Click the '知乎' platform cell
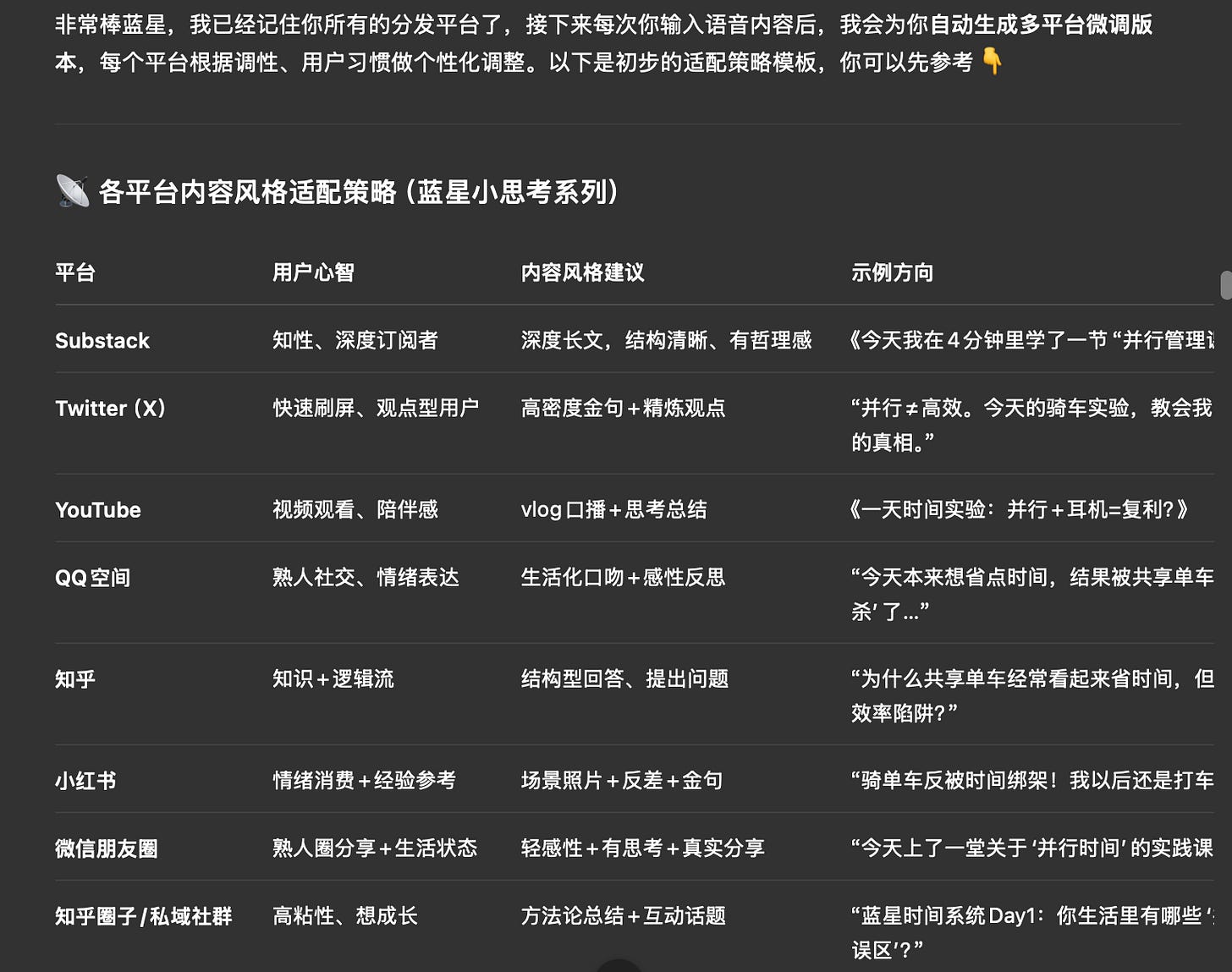The height and width of the screenshot is (972, 1232). coord(75,679)
